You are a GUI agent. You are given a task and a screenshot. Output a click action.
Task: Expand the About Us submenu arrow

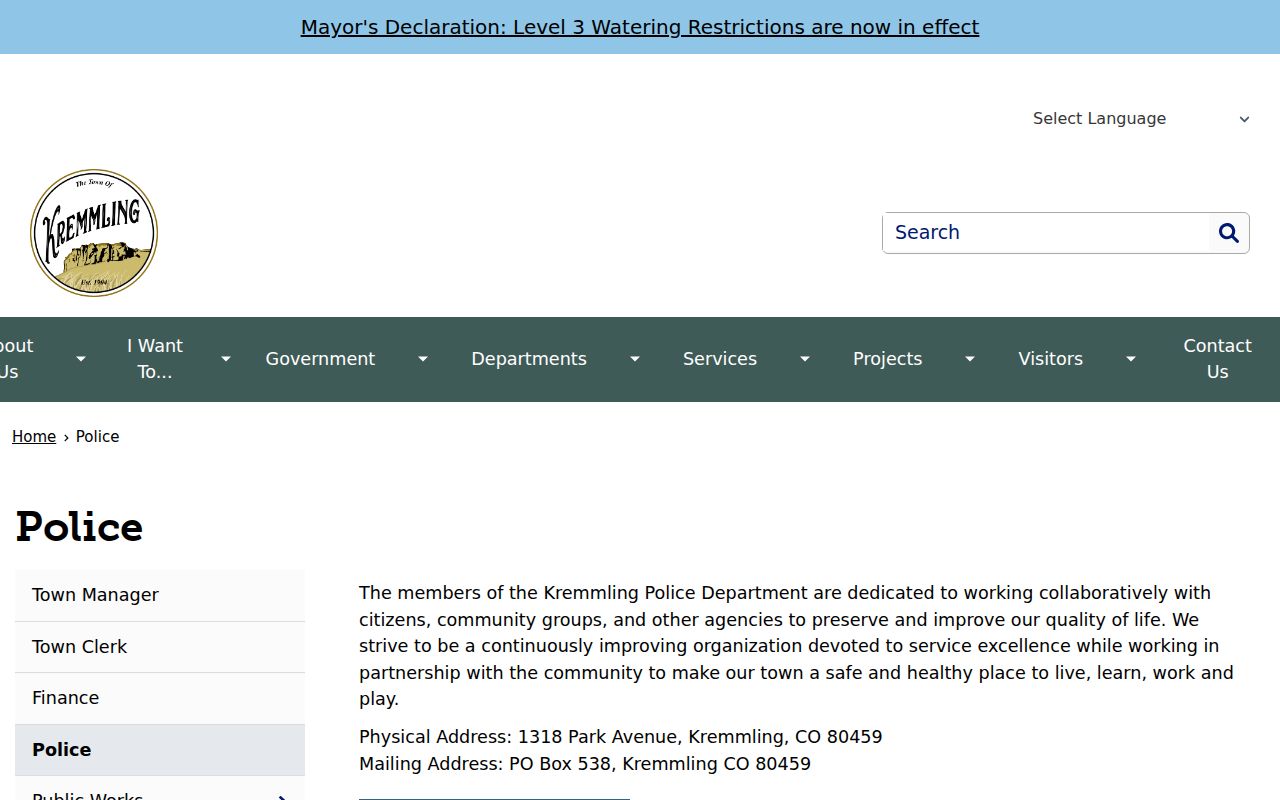81,359
